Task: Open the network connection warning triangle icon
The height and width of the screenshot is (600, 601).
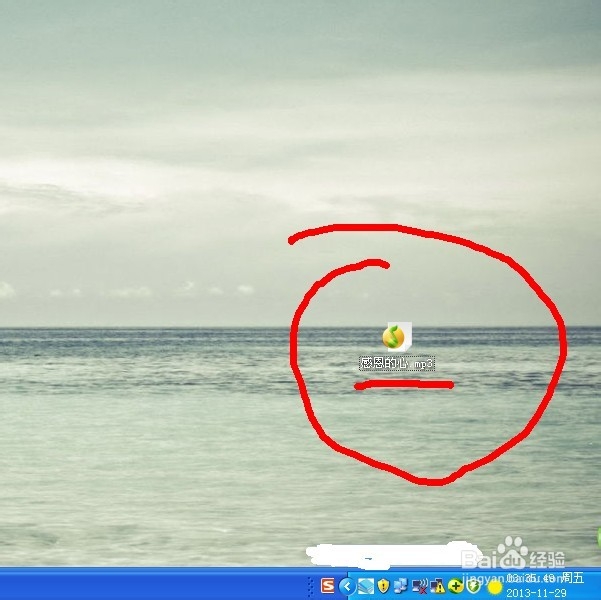Action: point(437,586)
